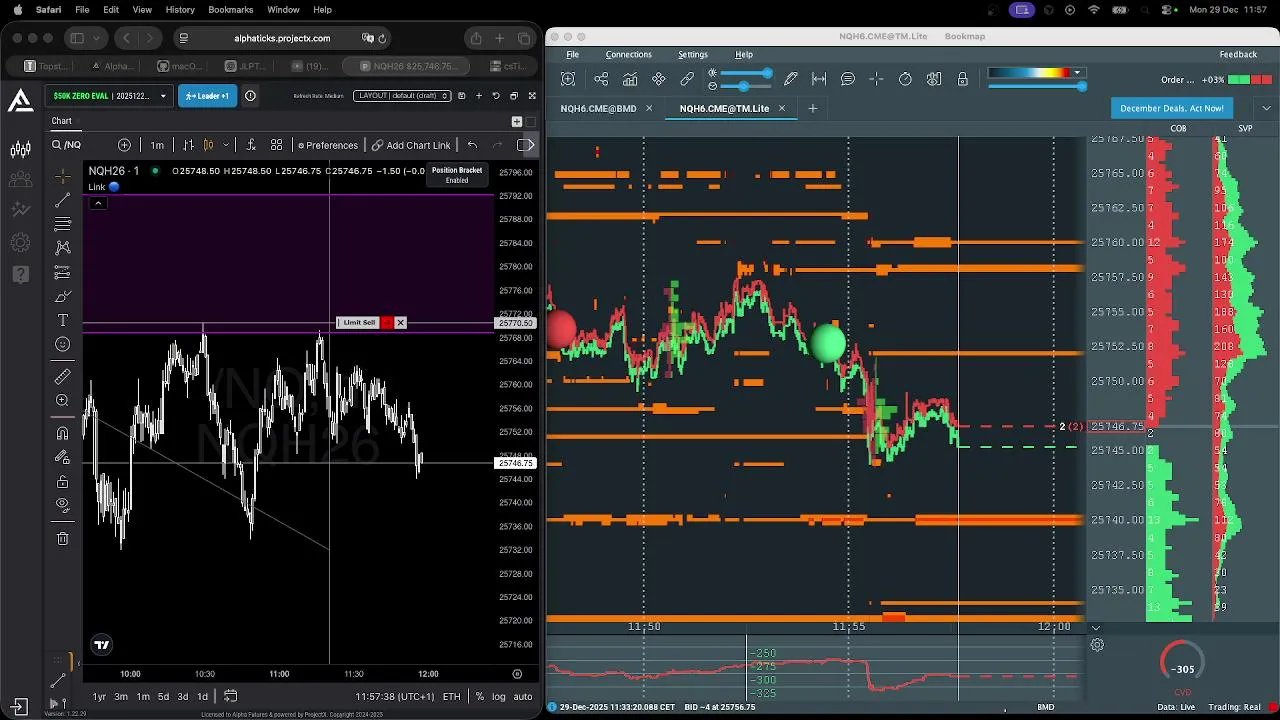Click the Bookmap share icon
Image resolution: width=1280 pixels, height=720 pixels.
pos(601,79)
